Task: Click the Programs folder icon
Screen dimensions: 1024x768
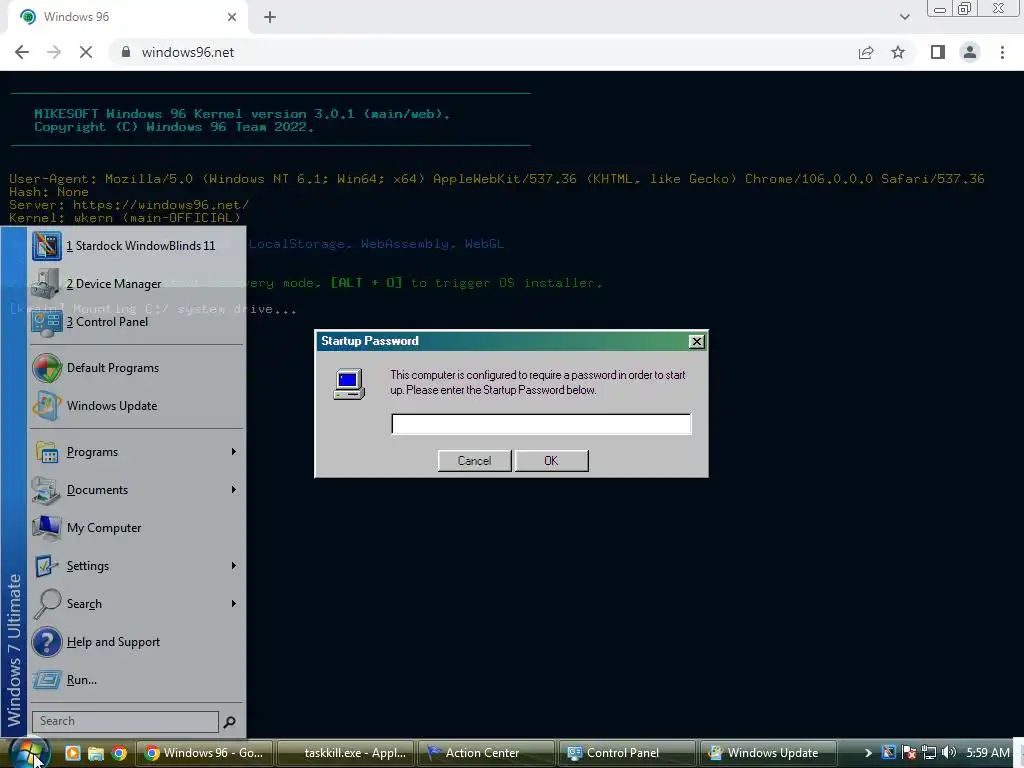Action: (47, 452)
